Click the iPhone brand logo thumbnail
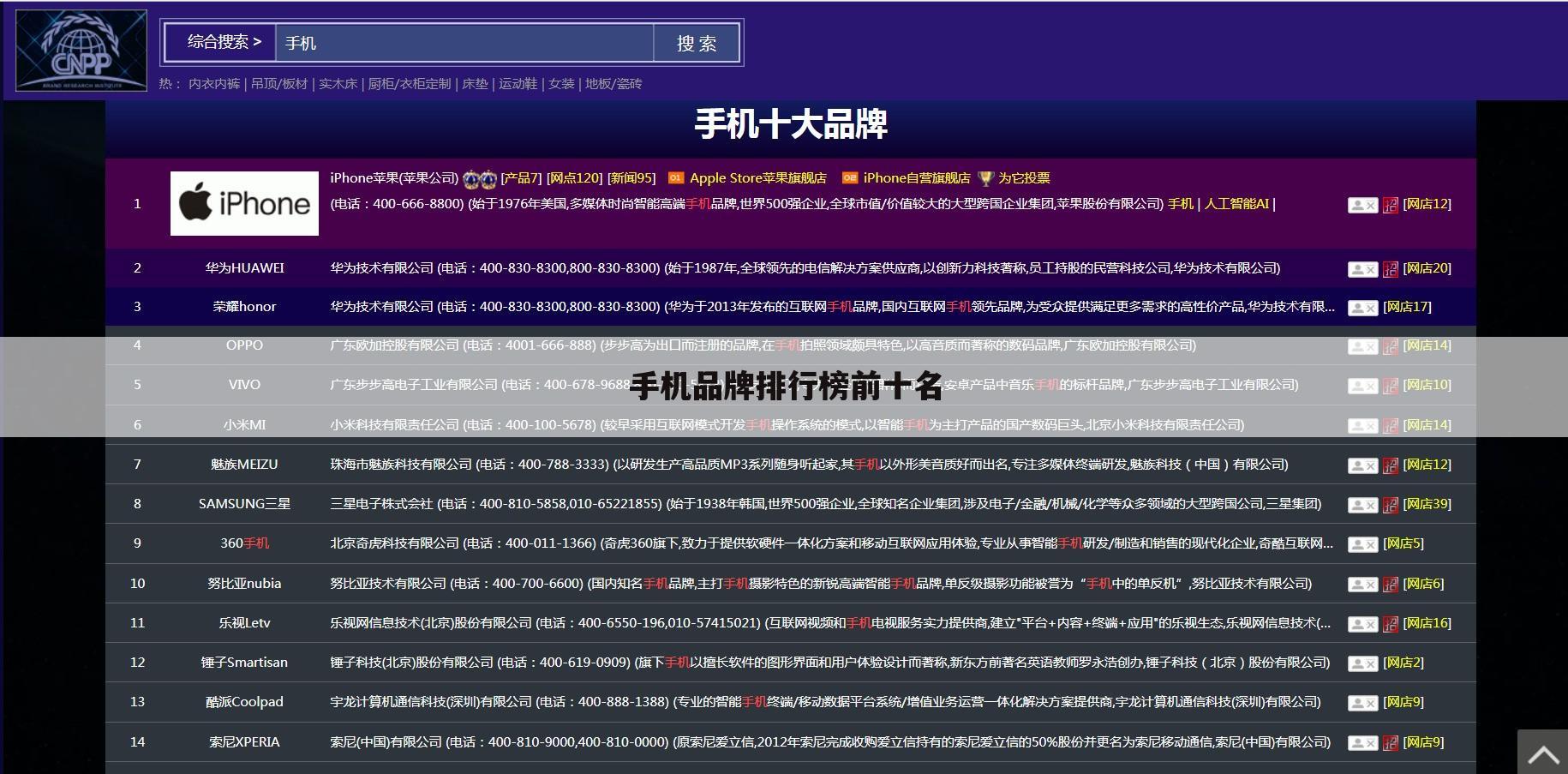This screenshot has width=1568, height=774. (244, 203)
